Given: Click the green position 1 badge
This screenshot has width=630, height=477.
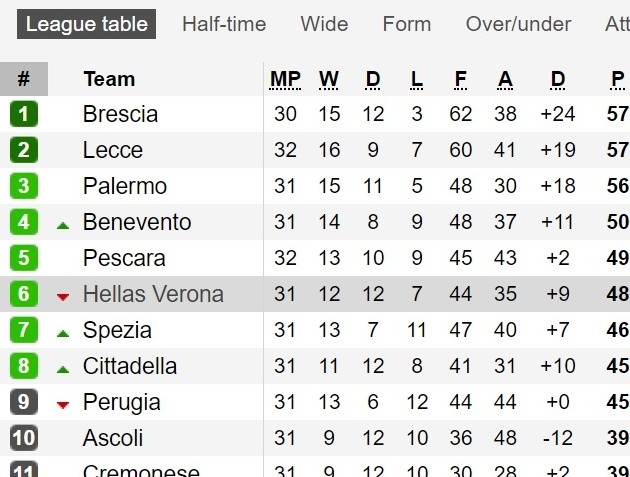Looking at the screenshot, I should (24, 114).
